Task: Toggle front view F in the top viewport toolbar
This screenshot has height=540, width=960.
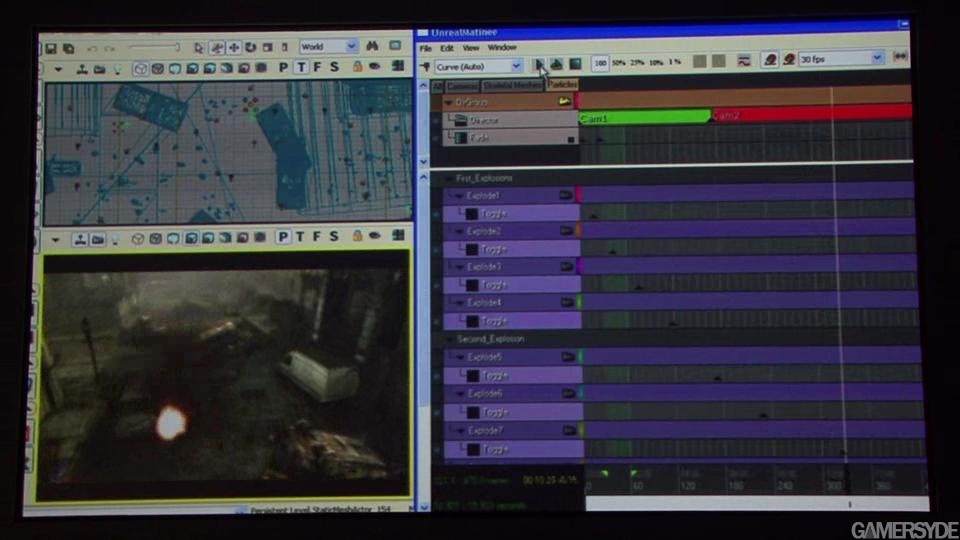Action: [318, 67]
